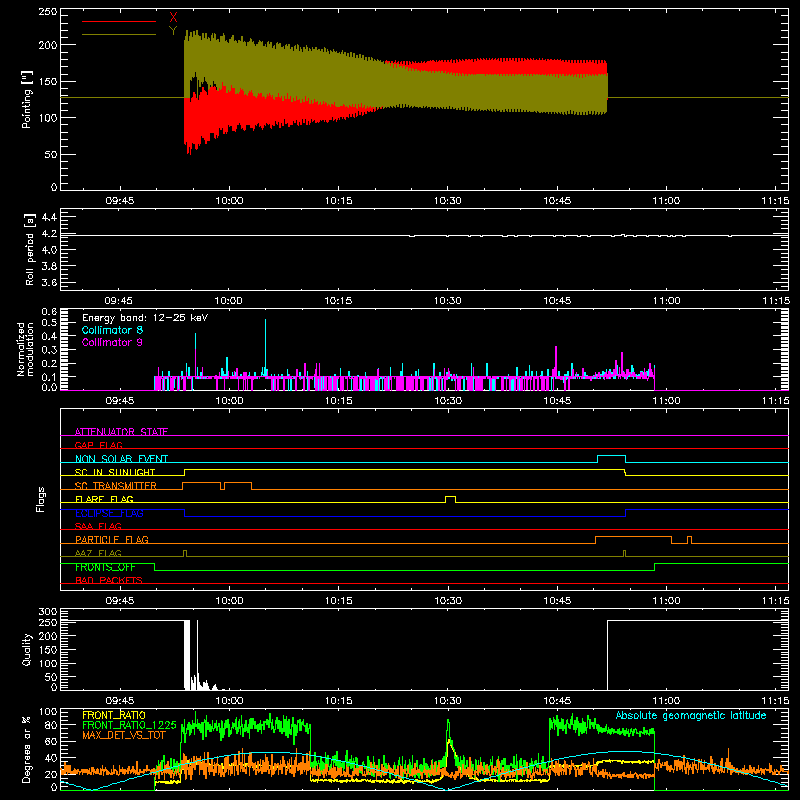Click the FLARE_FLAG pulse near 10:30
This screenshot has height=800, width=800.
[451, 499]
